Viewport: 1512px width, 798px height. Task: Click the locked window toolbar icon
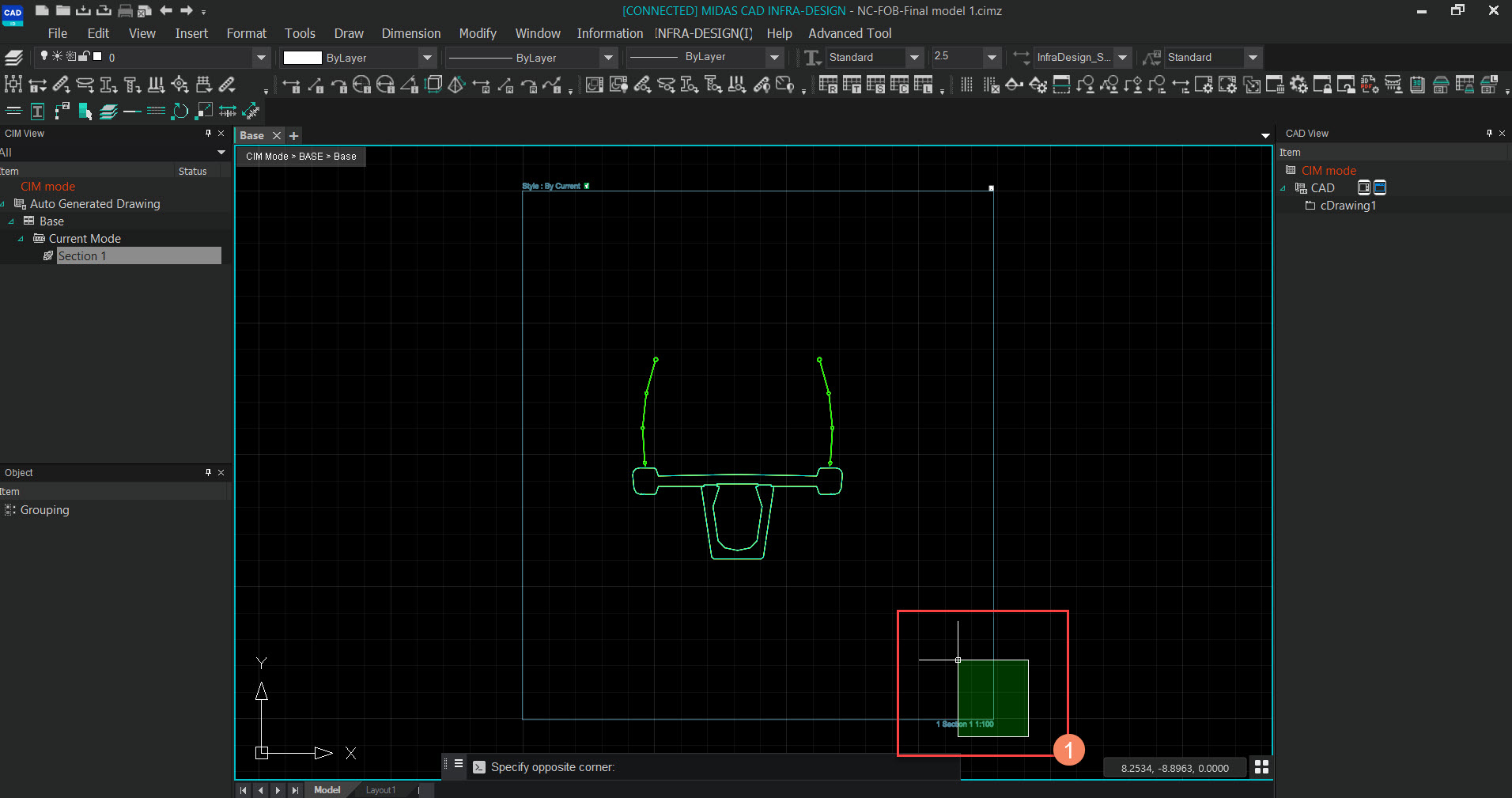1322,85
